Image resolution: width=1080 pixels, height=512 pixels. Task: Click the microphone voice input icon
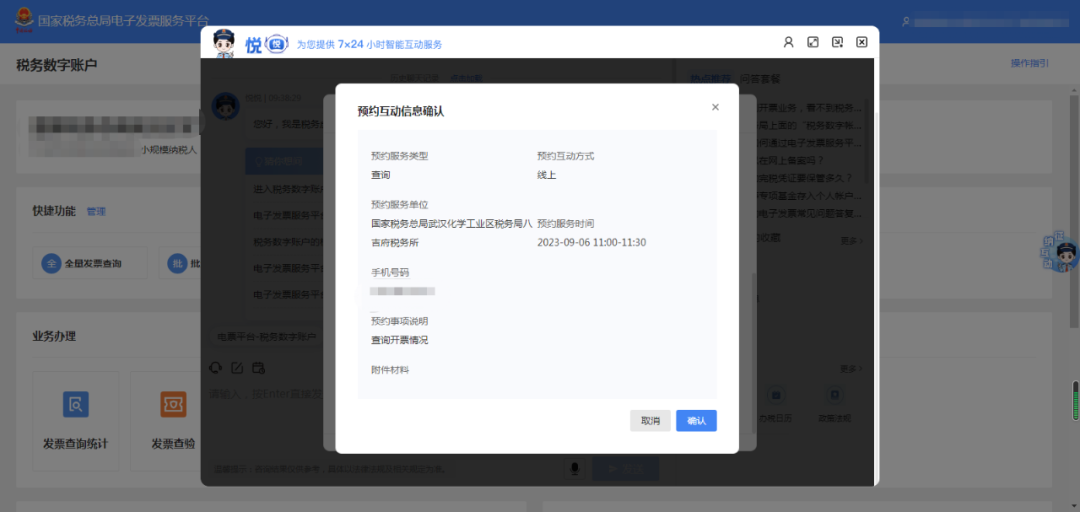coord(574,469)
